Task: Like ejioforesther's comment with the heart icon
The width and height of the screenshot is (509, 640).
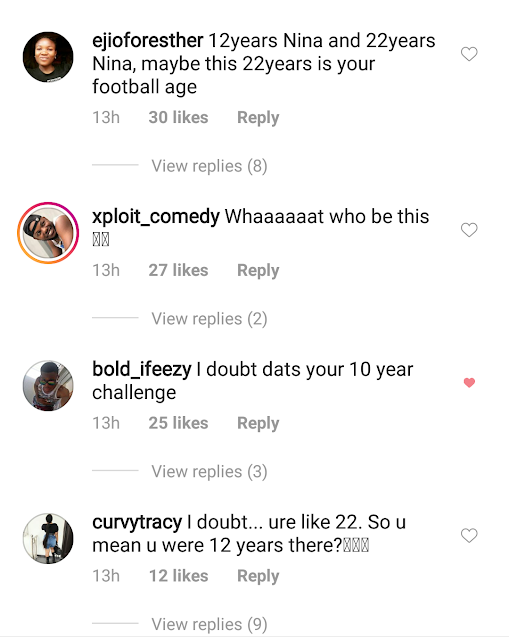Action: click(469, 54)
